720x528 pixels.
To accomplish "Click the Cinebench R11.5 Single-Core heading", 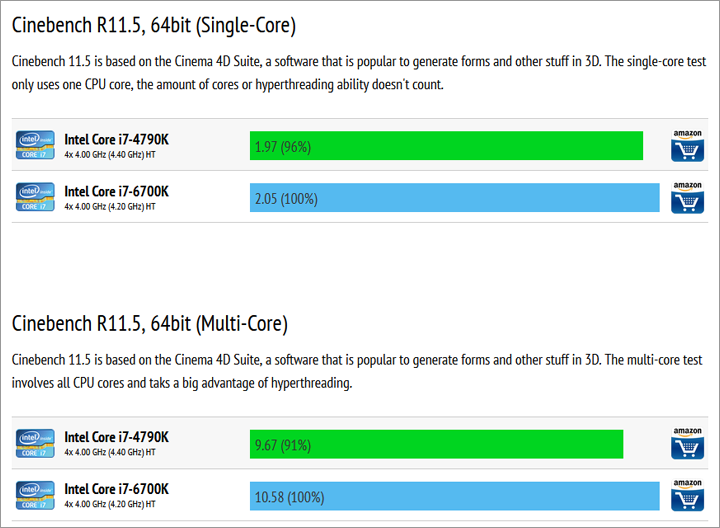I will point(153,25).
